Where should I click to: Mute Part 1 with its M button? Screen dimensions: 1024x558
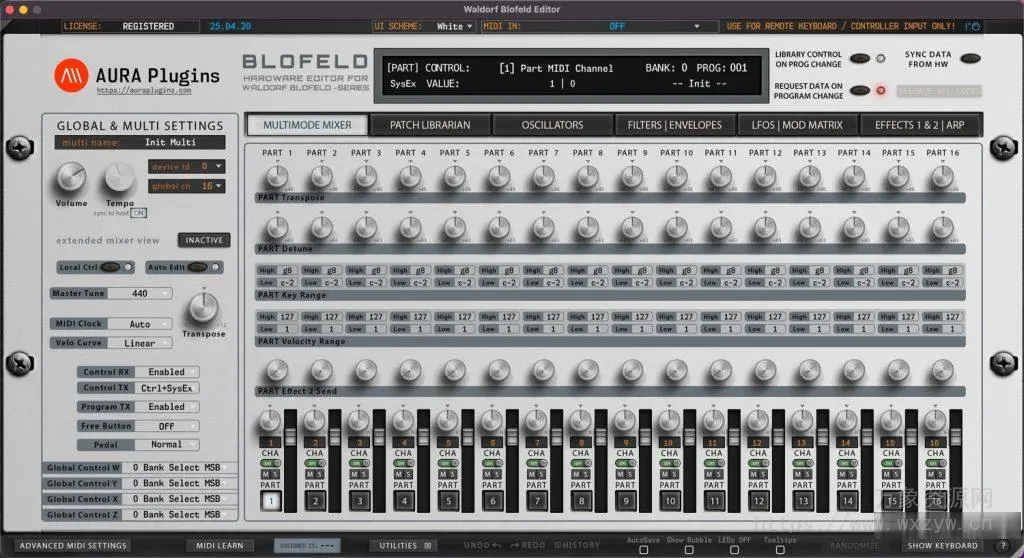pos(266,474)
